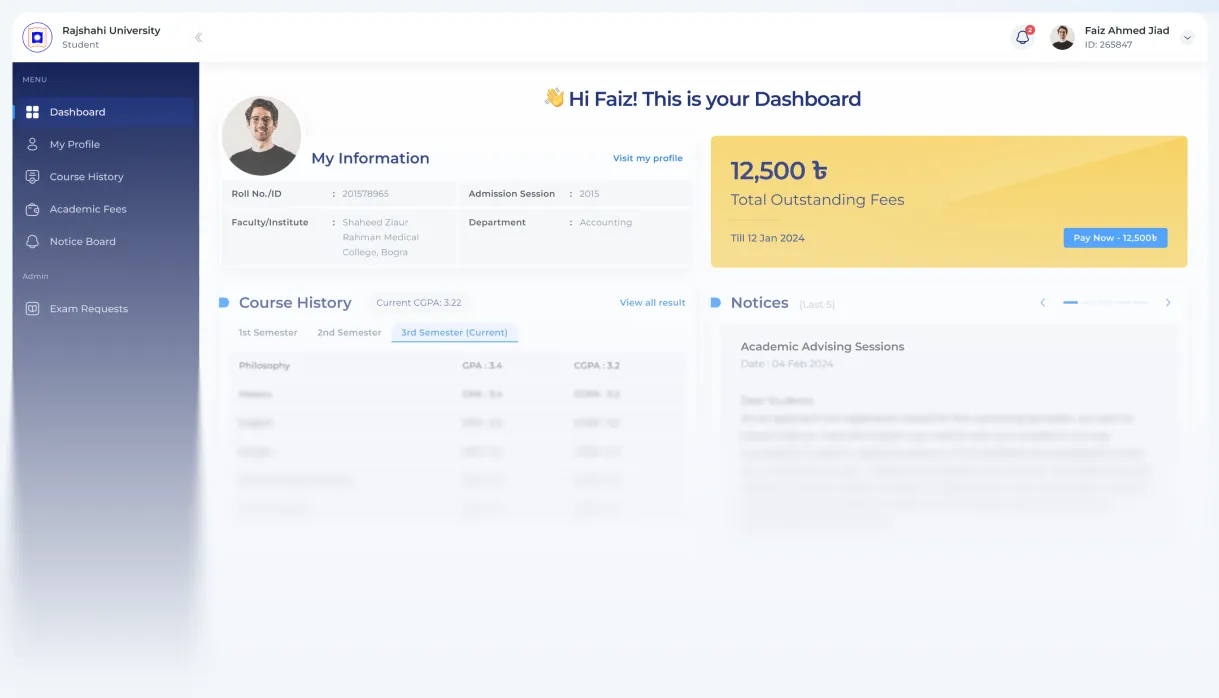Open notifications via the top bell icon
Image resolution: width=1219 pixels, height=698 pixels.
point(1022,38)
